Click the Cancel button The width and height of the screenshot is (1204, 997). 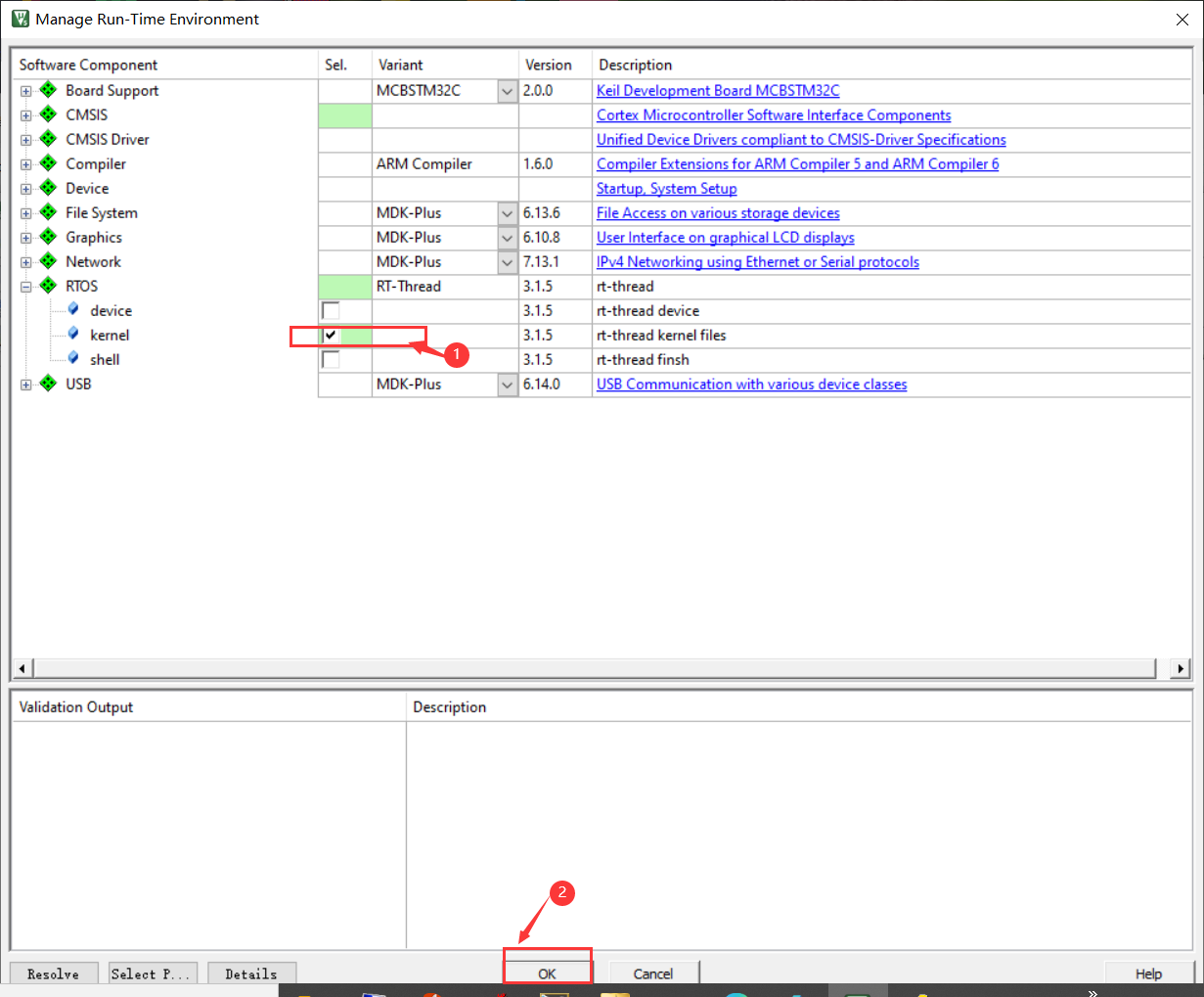tap(653, 973)
